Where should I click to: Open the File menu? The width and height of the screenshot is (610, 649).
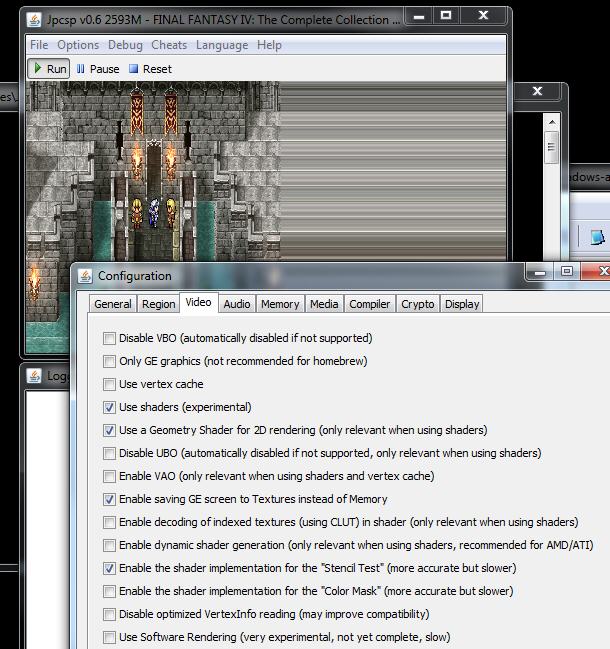point(39,45)
